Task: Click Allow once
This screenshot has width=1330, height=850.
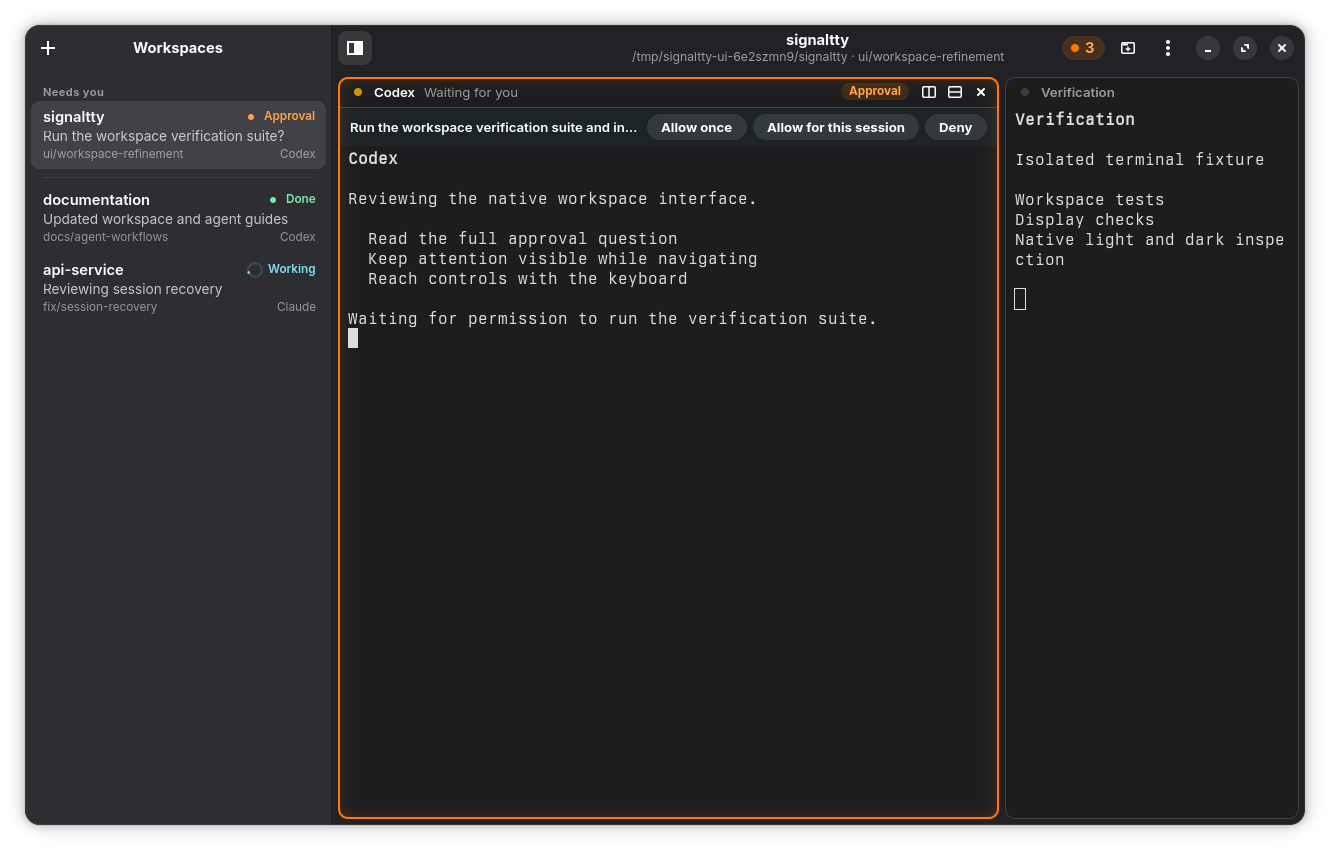Action: click(x=697, y=127)
